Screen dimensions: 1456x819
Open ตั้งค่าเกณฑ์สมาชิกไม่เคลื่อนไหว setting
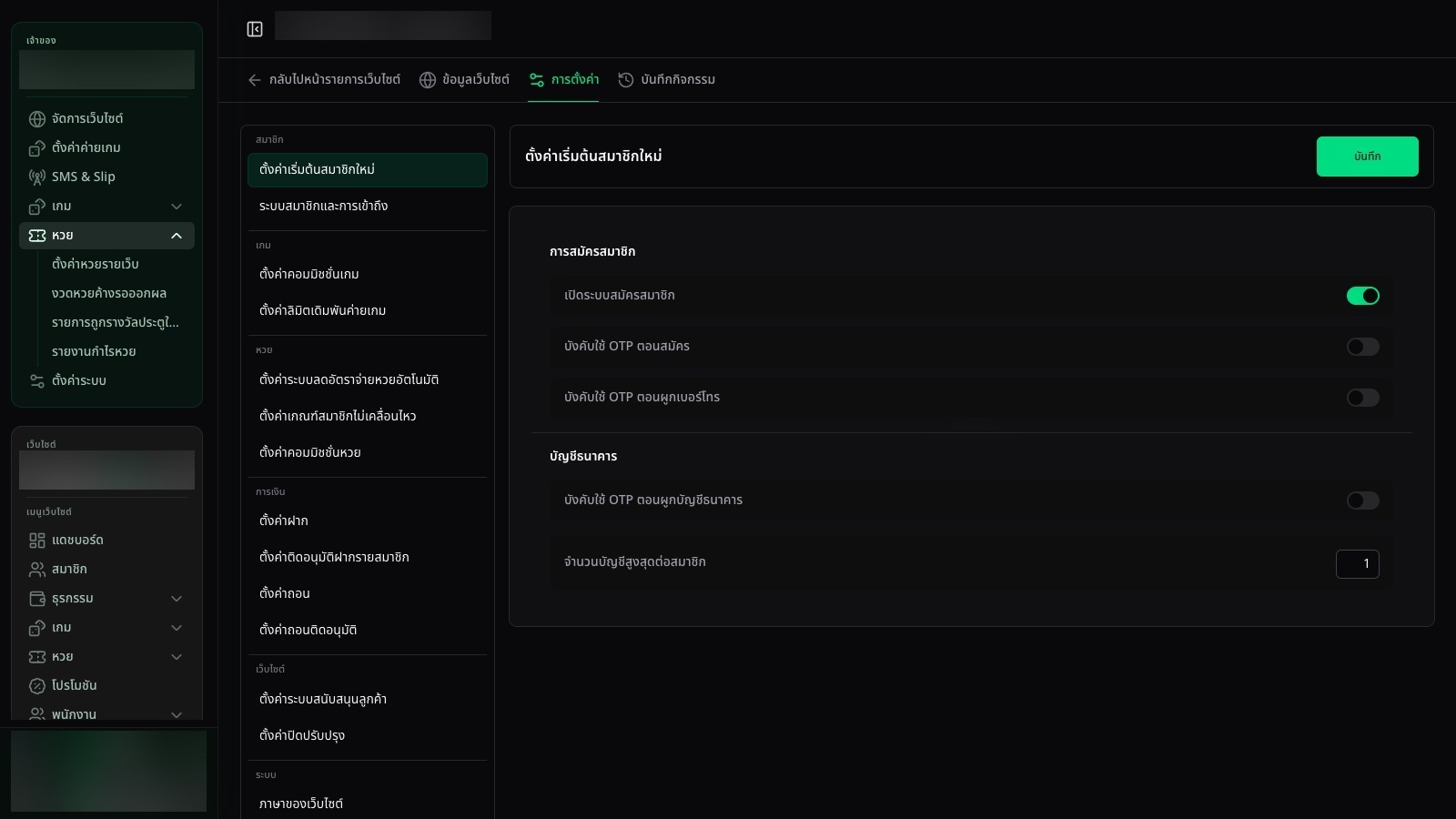(x=368, y=417)
